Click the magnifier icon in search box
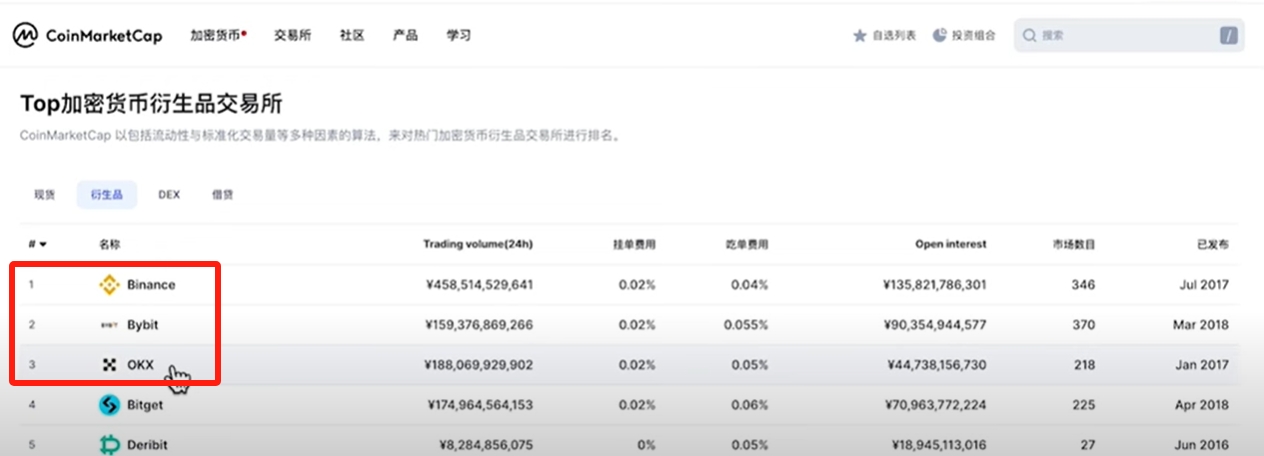Screen dimensions: 1264x456 tap(1029, 35)
